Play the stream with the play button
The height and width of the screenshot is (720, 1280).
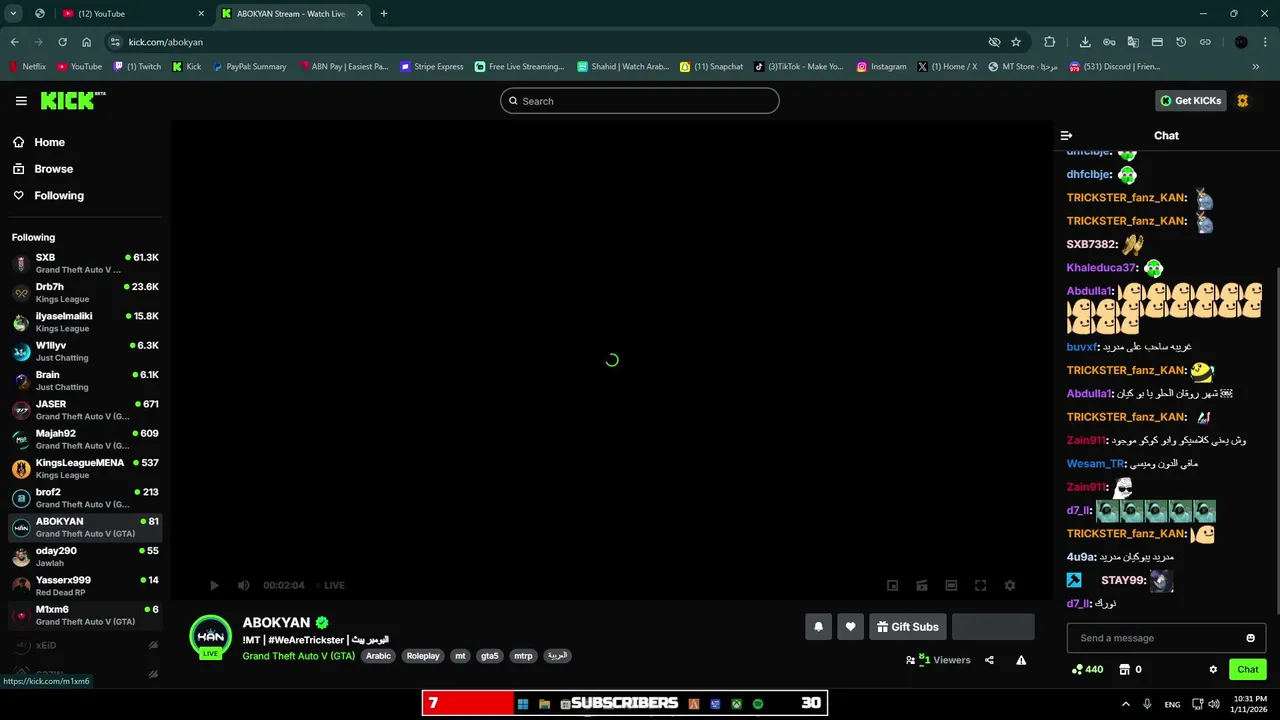213,585
